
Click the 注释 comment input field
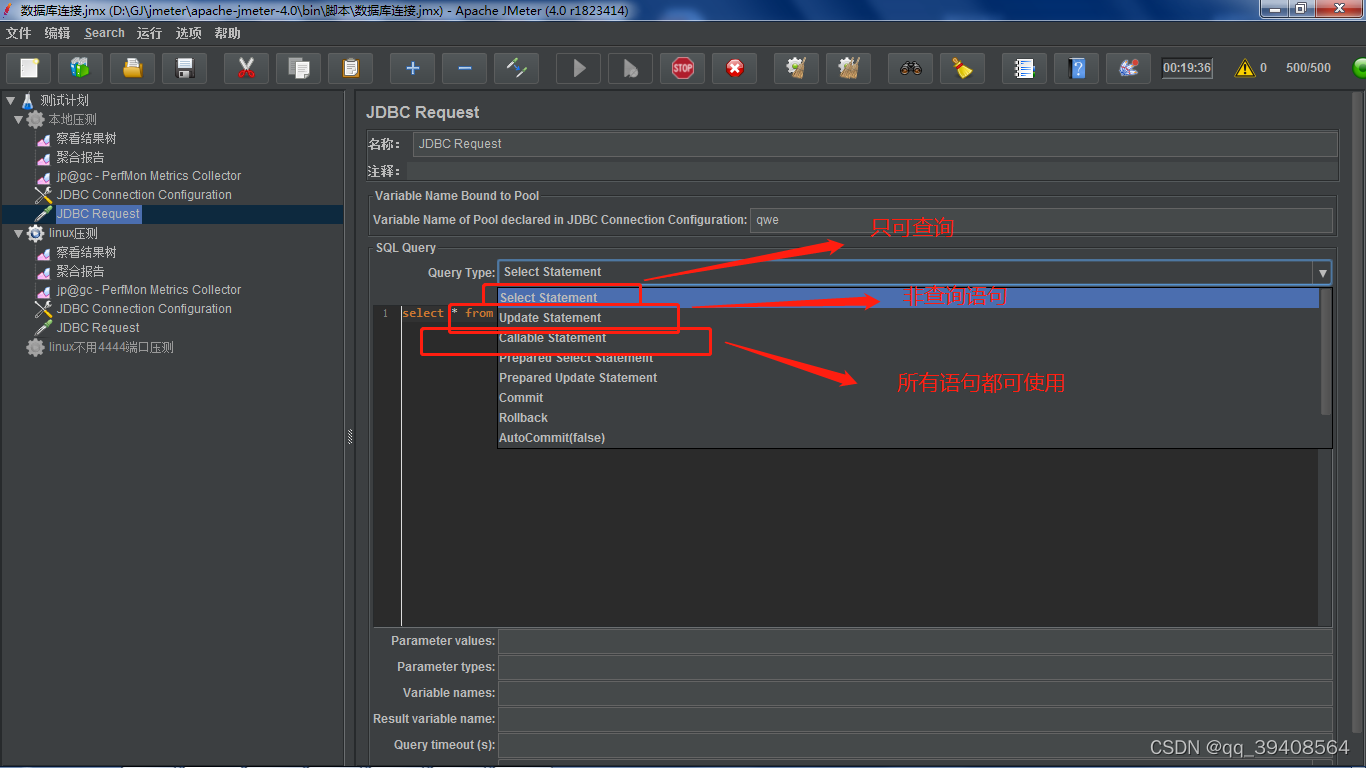(x=872, y=171)
